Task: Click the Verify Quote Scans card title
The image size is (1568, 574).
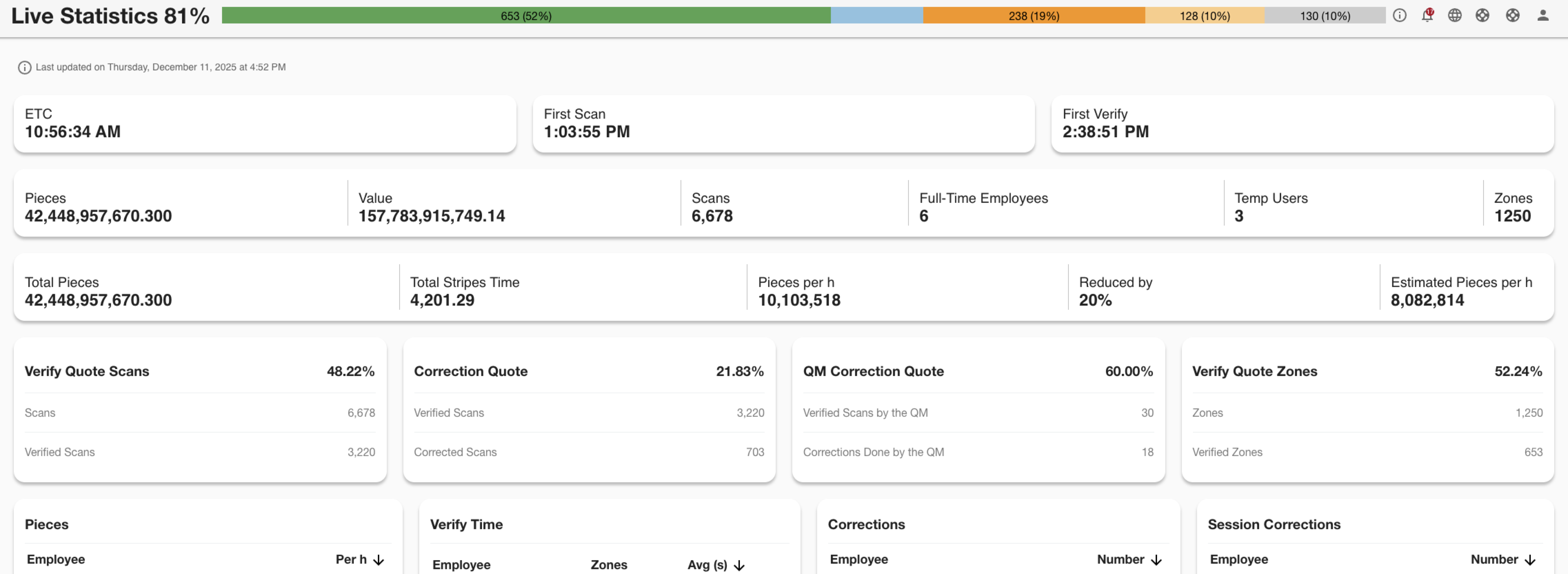Action: pos(87,371)
